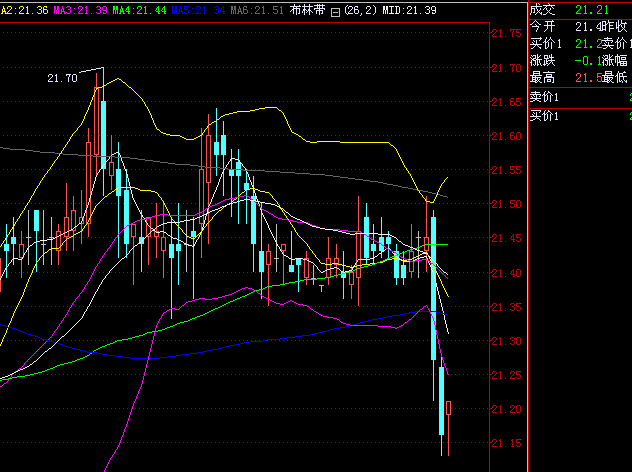Click the green -0.1 change value

[x=588, y=61]
